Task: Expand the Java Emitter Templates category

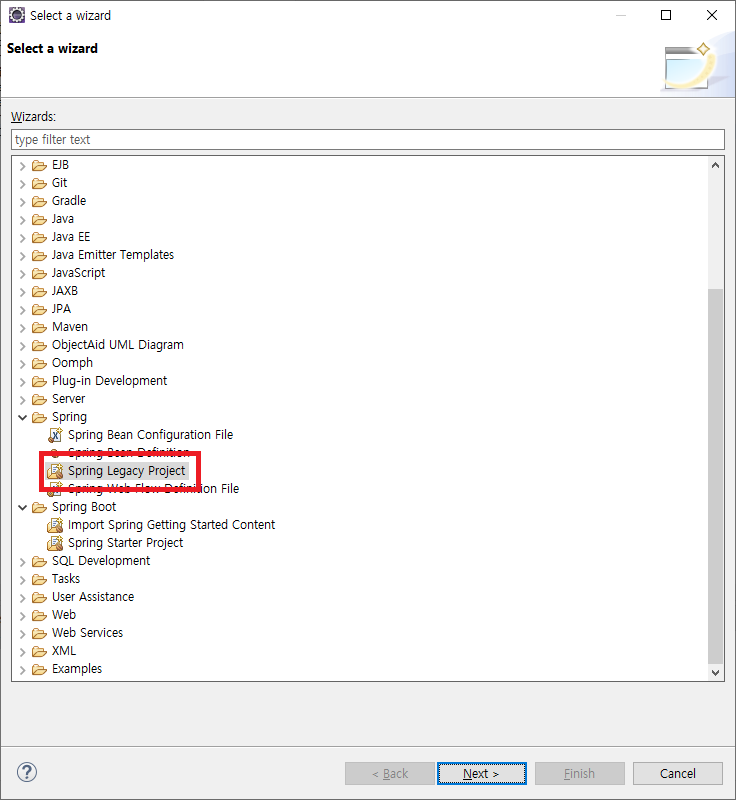Action: 22,256
